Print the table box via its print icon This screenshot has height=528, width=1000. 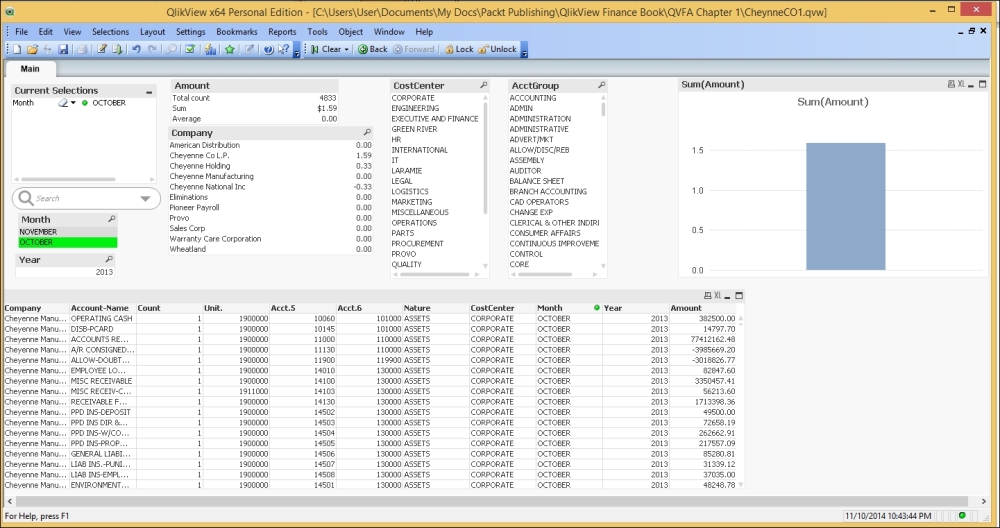(x=707, y=295)
